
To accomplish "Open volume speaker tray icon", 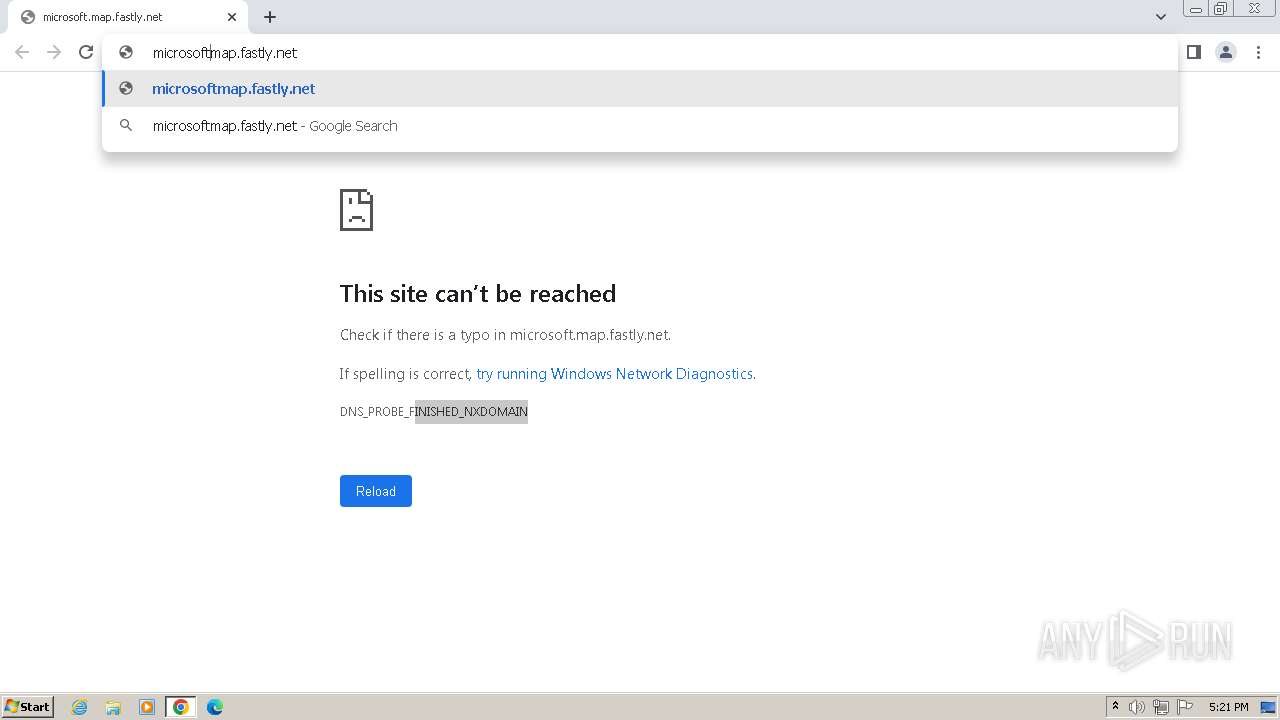I will pyautogui.click(x=1137, y=707).
